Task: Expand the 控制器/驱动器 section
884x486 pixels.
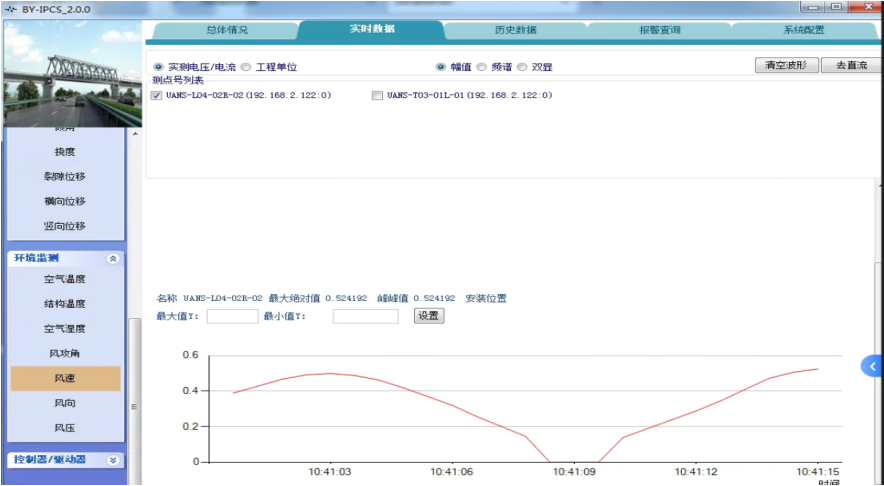Action: tap(113, 460)
